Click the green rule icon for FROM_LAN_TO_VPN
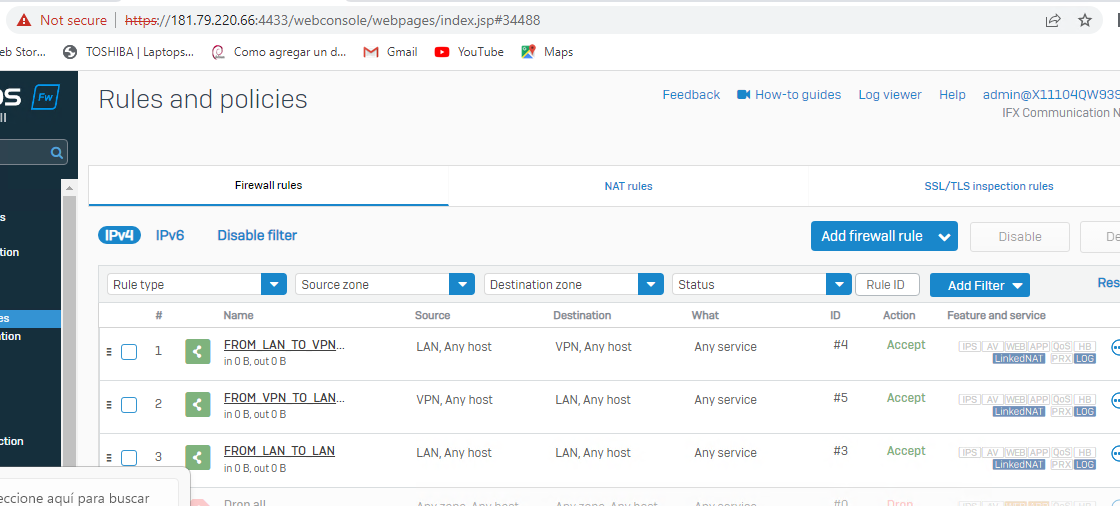This screenshot has width=1120, height=506. point(198,352)
